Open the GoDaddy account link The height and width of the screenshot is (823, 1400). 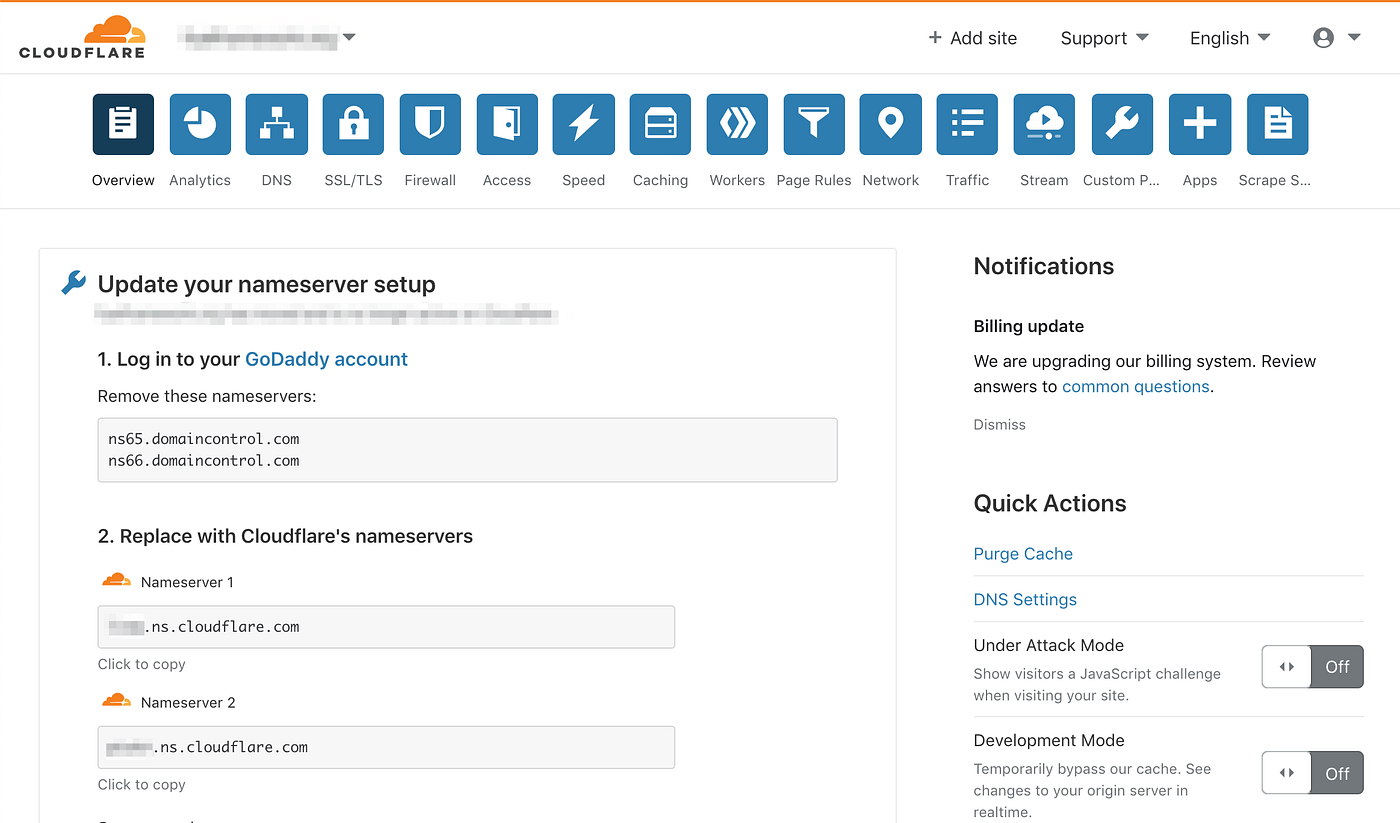326,359
